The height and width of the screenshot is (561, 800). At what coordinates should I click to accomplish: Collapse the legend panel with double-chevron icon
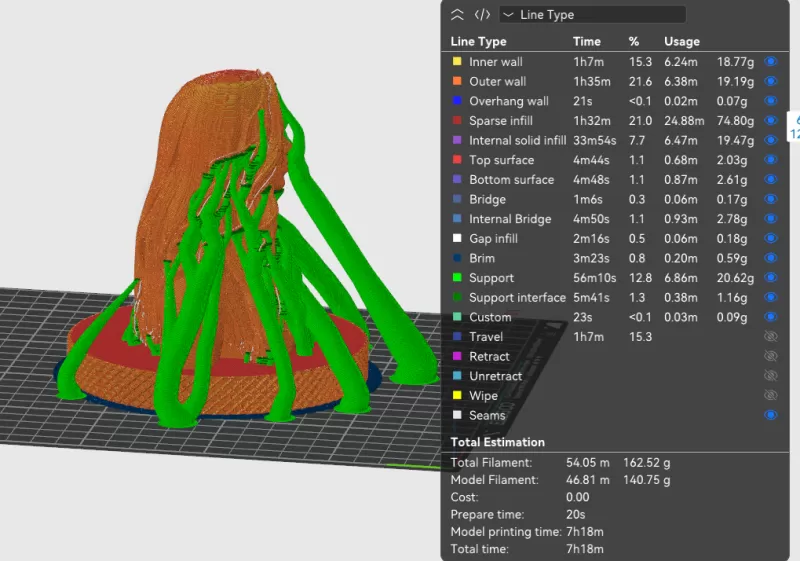tap(457, 15)
